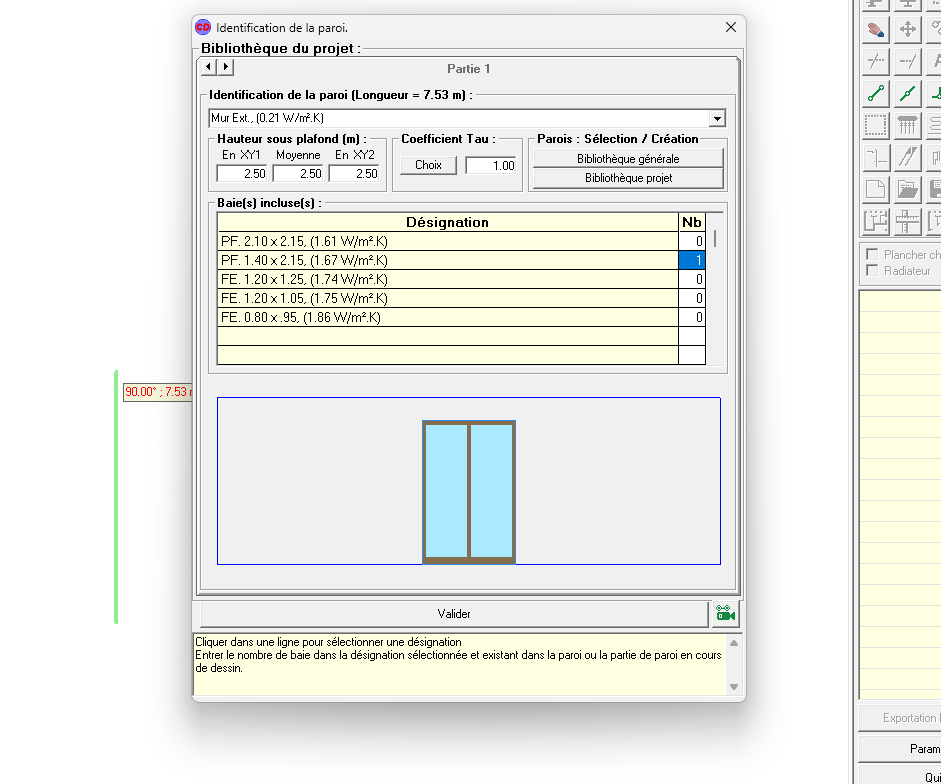Open Bibliothèque projet
Screen dimensions: 941x784
pos(627,178)
